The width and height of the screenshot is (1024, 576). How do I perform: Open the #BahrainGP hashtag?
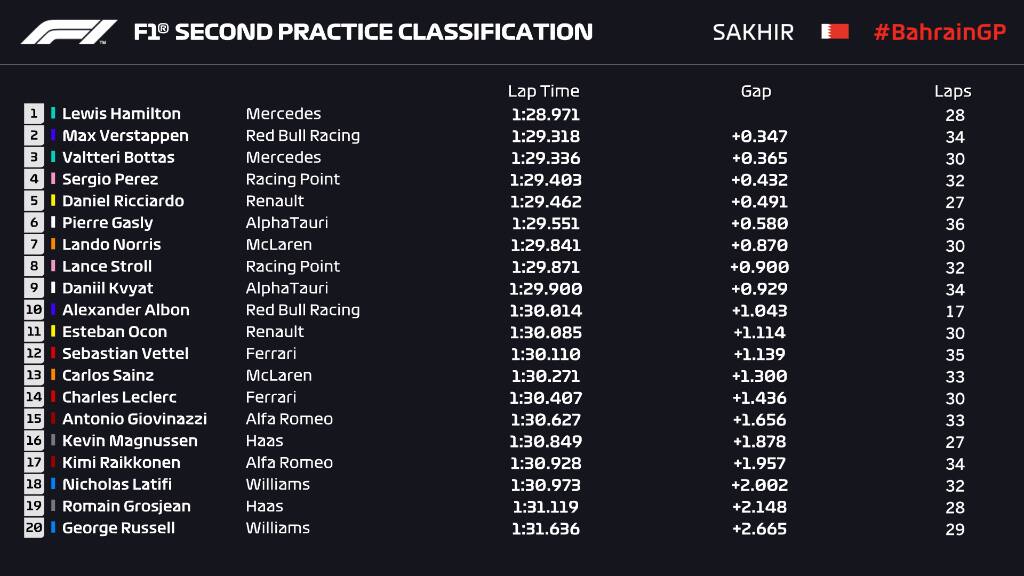(x=939, y=32)
